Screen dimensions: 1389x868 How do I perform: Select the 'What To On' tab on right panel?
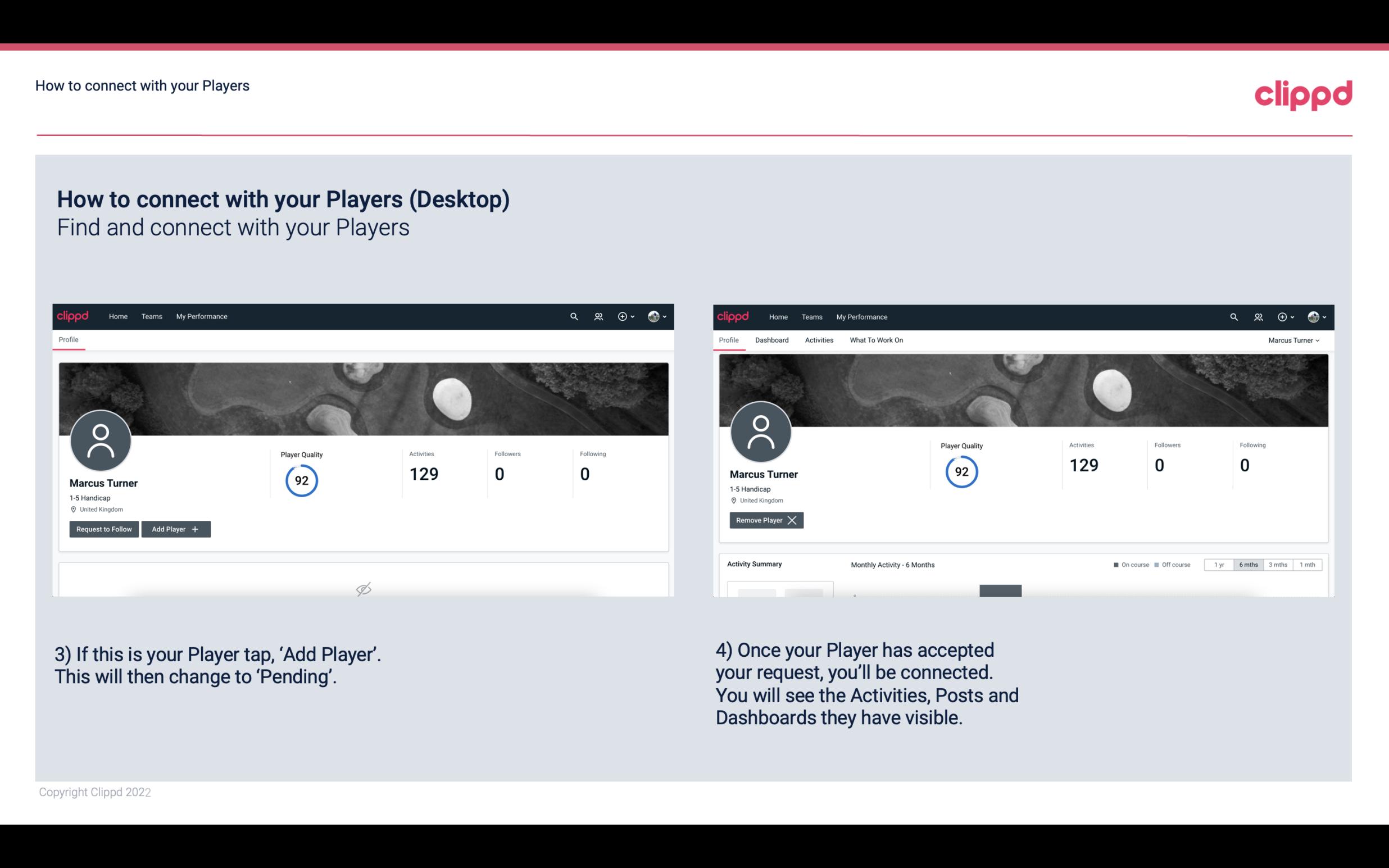[x=876, y=340]
